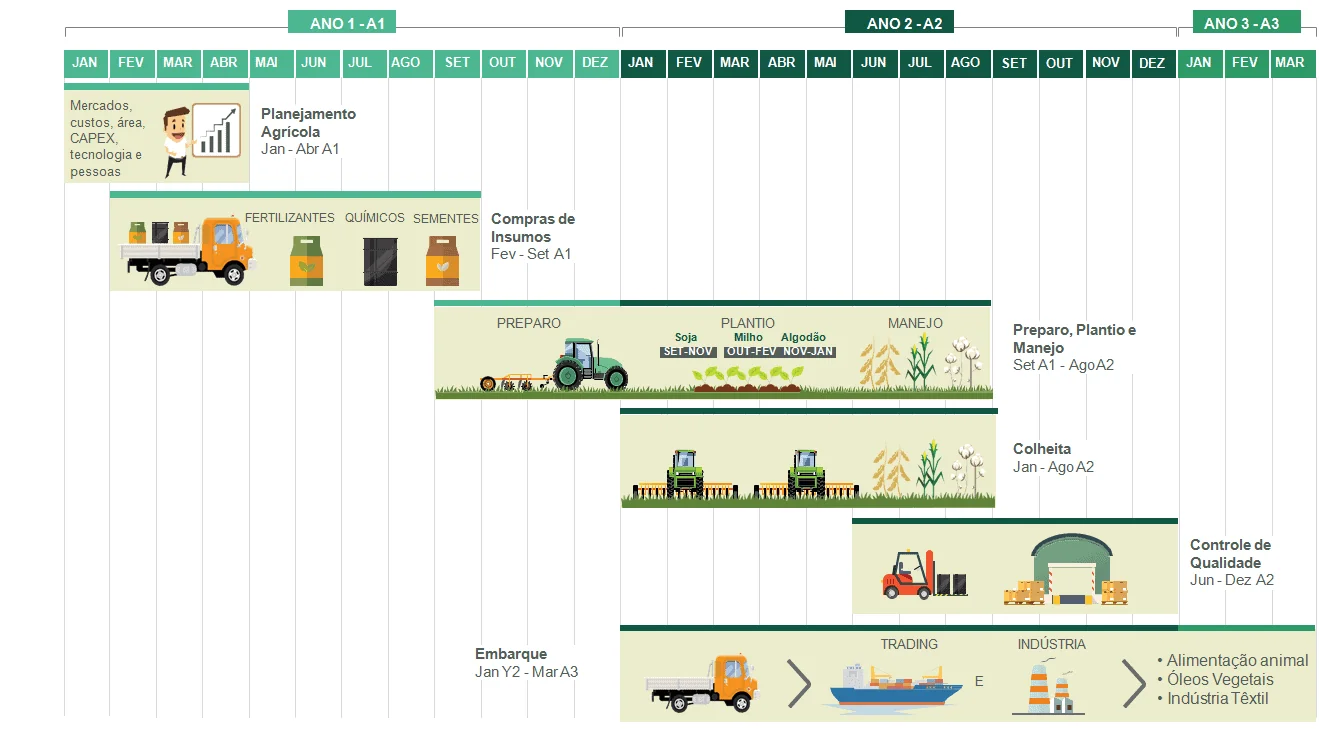The image size is (1319, 729).
Task: Click the brown seed bag icon
Action: click(x=442, y=261)
